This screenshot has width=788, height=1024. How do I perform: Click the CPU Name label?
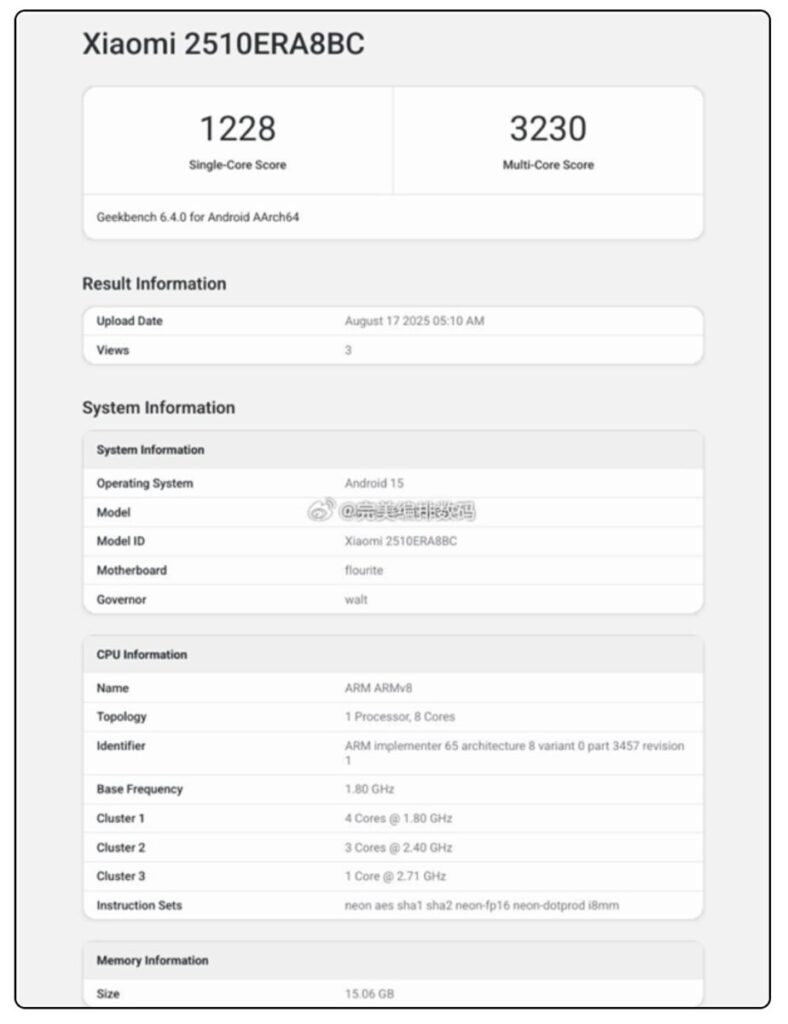[x=112, y=688]
